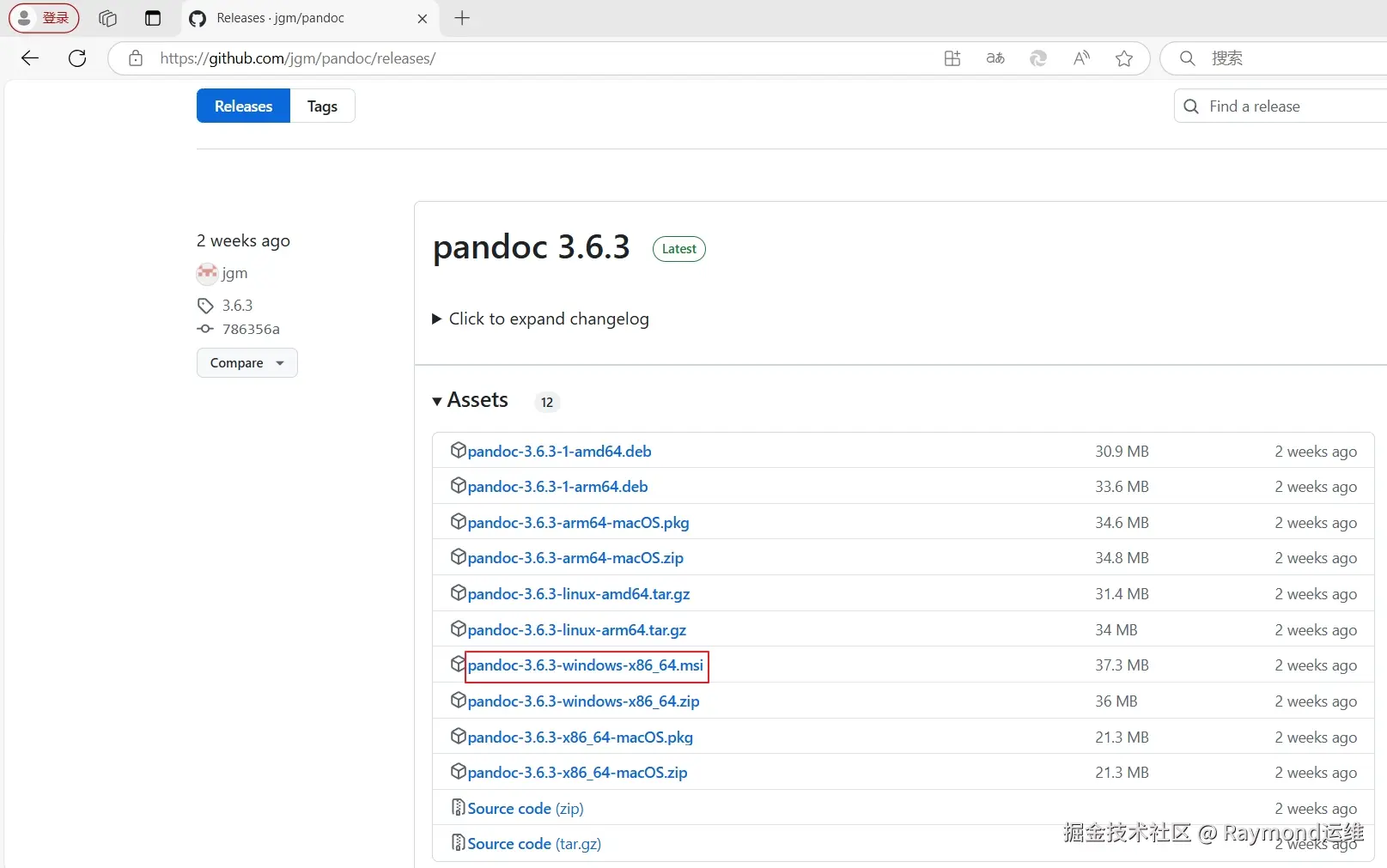Image resolution: width=1387 pixels, height=868 pixels.
Task: Click the 36 MB file size text
Action: tap(1116, 701)
